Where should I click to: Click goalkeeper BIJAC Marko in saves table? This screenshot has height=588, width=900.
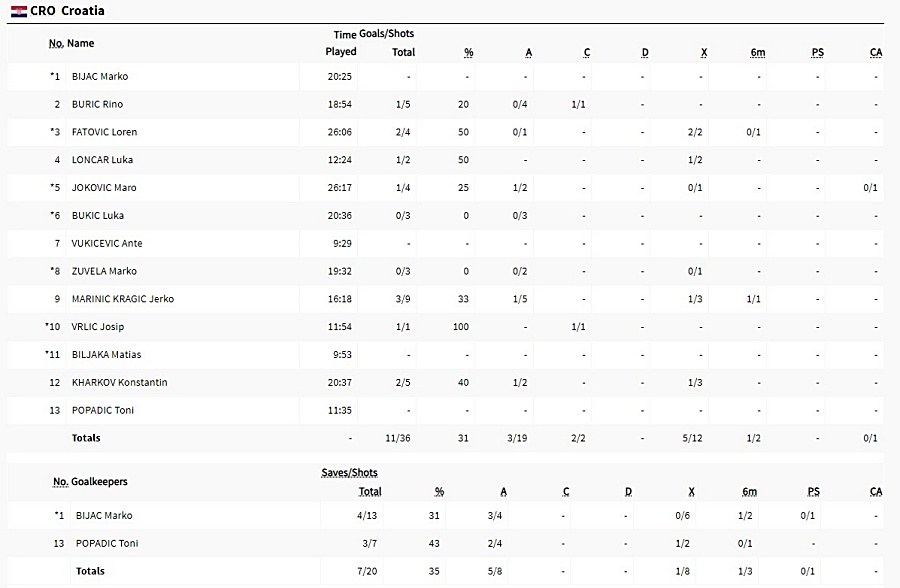(x=104, y=516)
